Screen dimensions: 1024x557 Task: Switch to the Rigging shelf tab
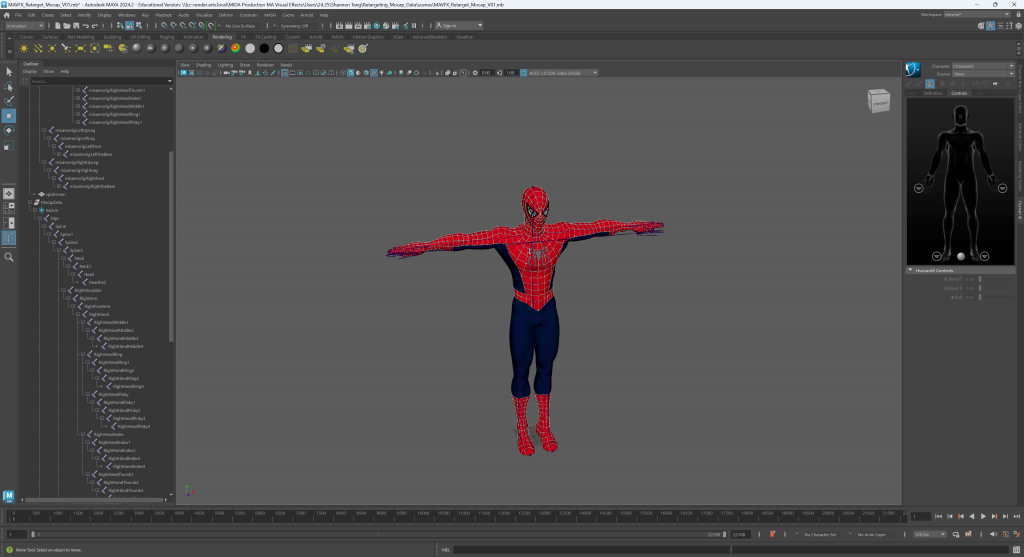[167, 37]
